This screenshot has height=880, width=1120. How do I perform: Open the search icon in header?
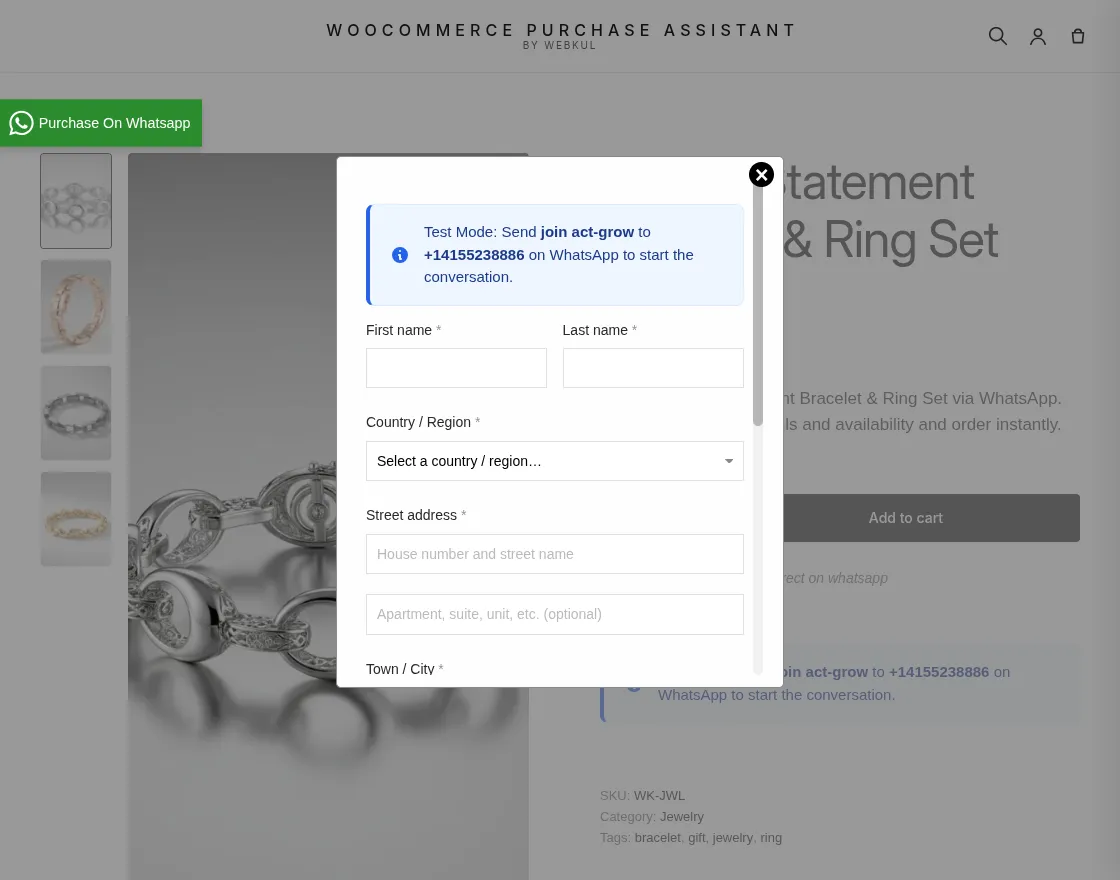tap(998, 36)
